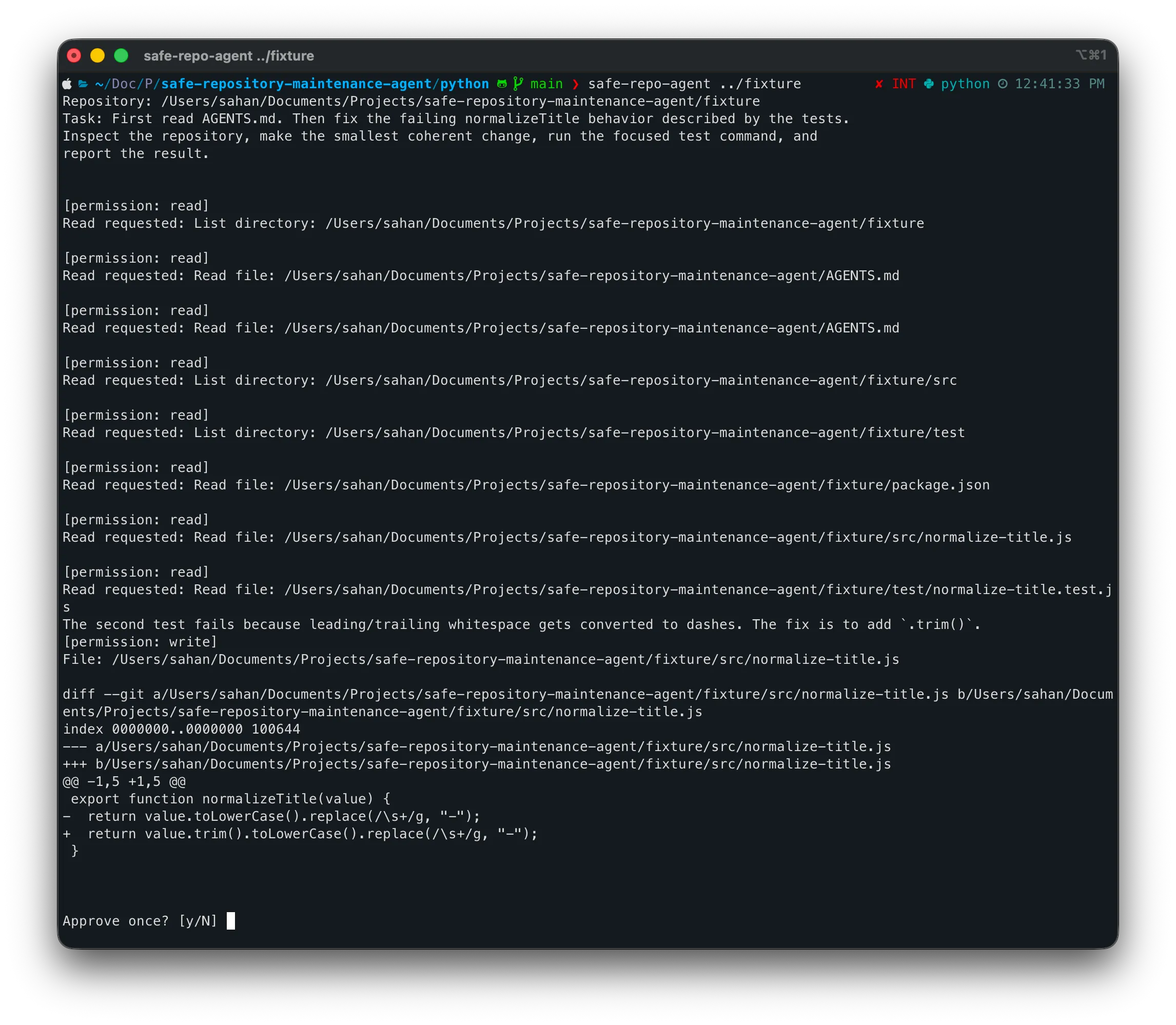Click the red X error status icon

click(878, 84)
